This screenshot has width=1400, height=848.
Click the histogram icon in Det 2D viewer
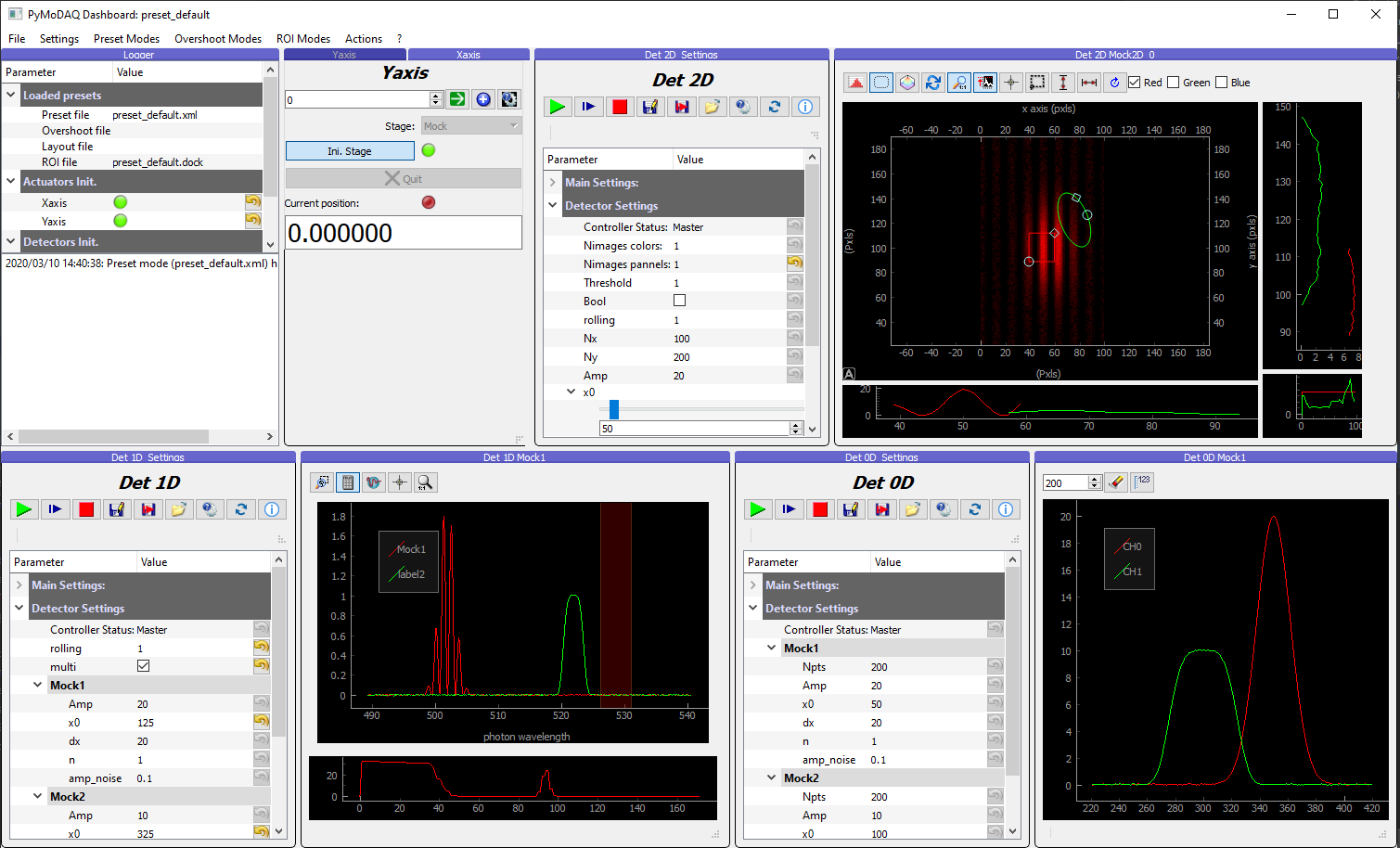[855, 83]
